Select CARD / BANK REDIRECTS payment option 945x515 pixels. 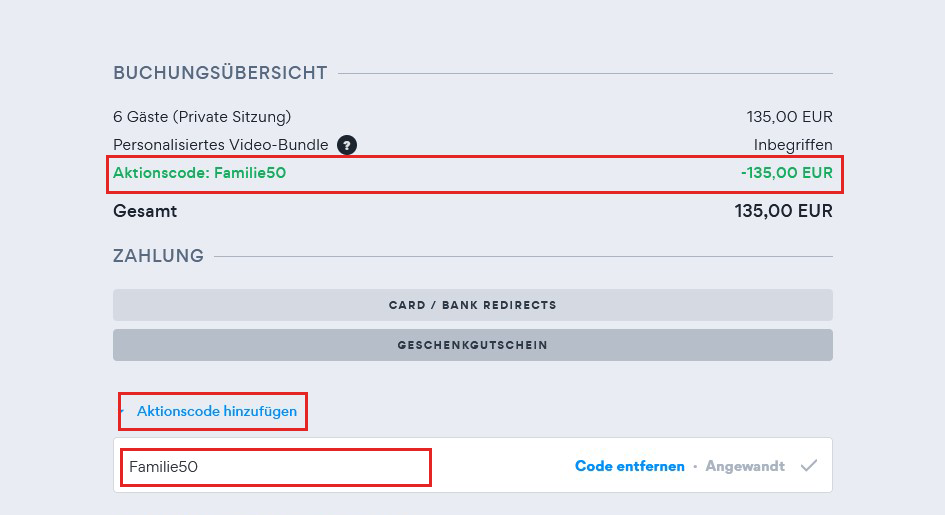[x=472, y=305]
